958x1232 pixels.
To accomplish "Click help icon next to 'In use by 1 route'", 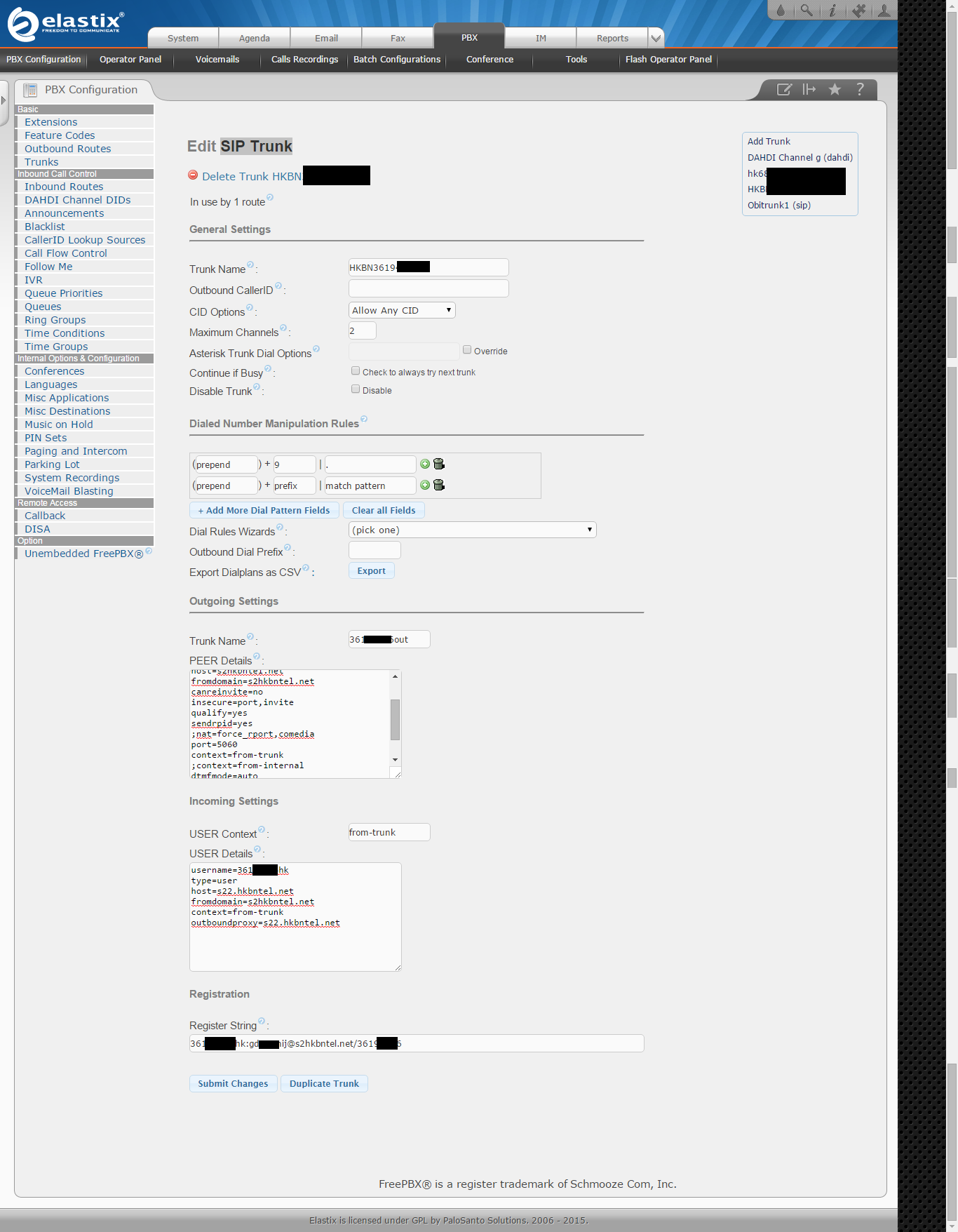I will 270,198.
